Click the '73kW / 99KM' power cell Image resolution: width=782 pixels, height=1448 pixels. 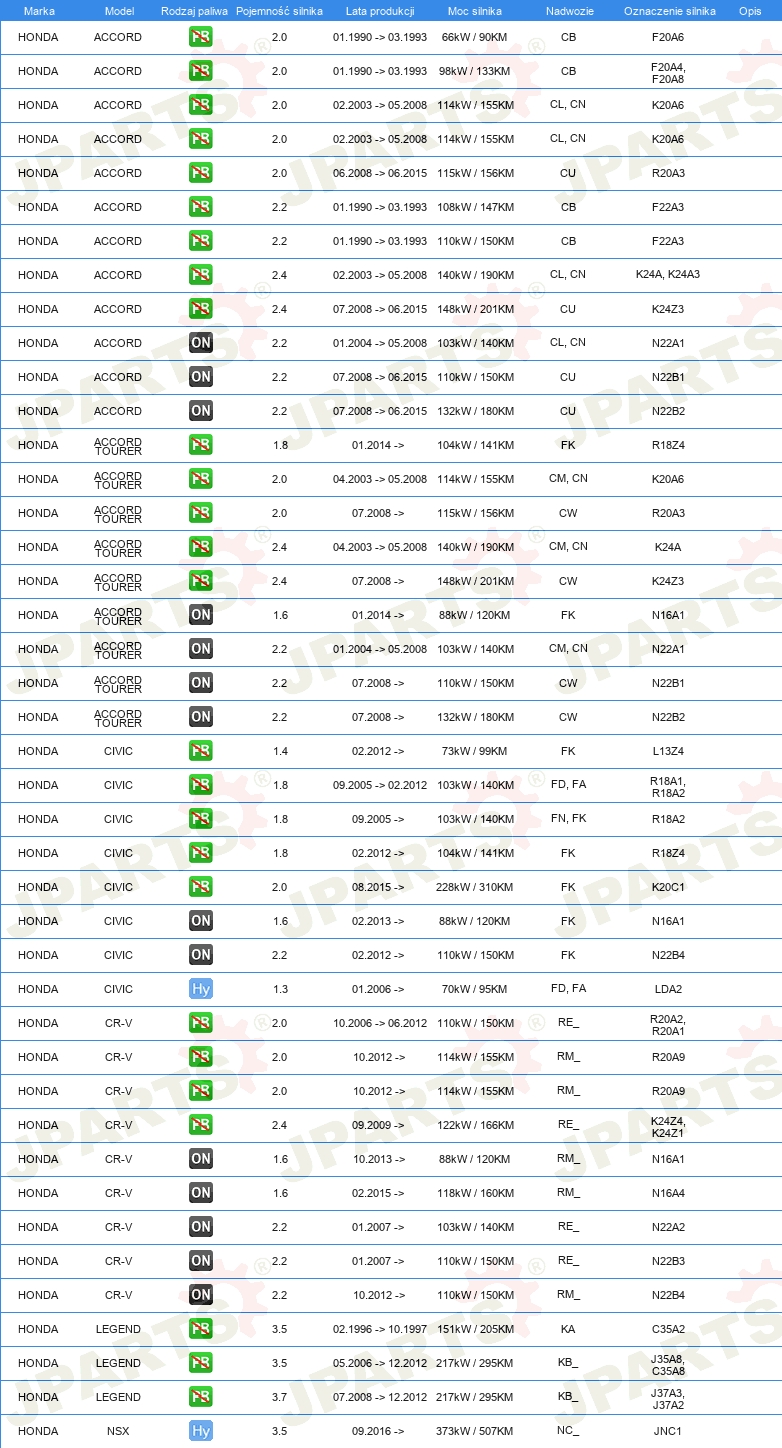[x=475, y=751]
